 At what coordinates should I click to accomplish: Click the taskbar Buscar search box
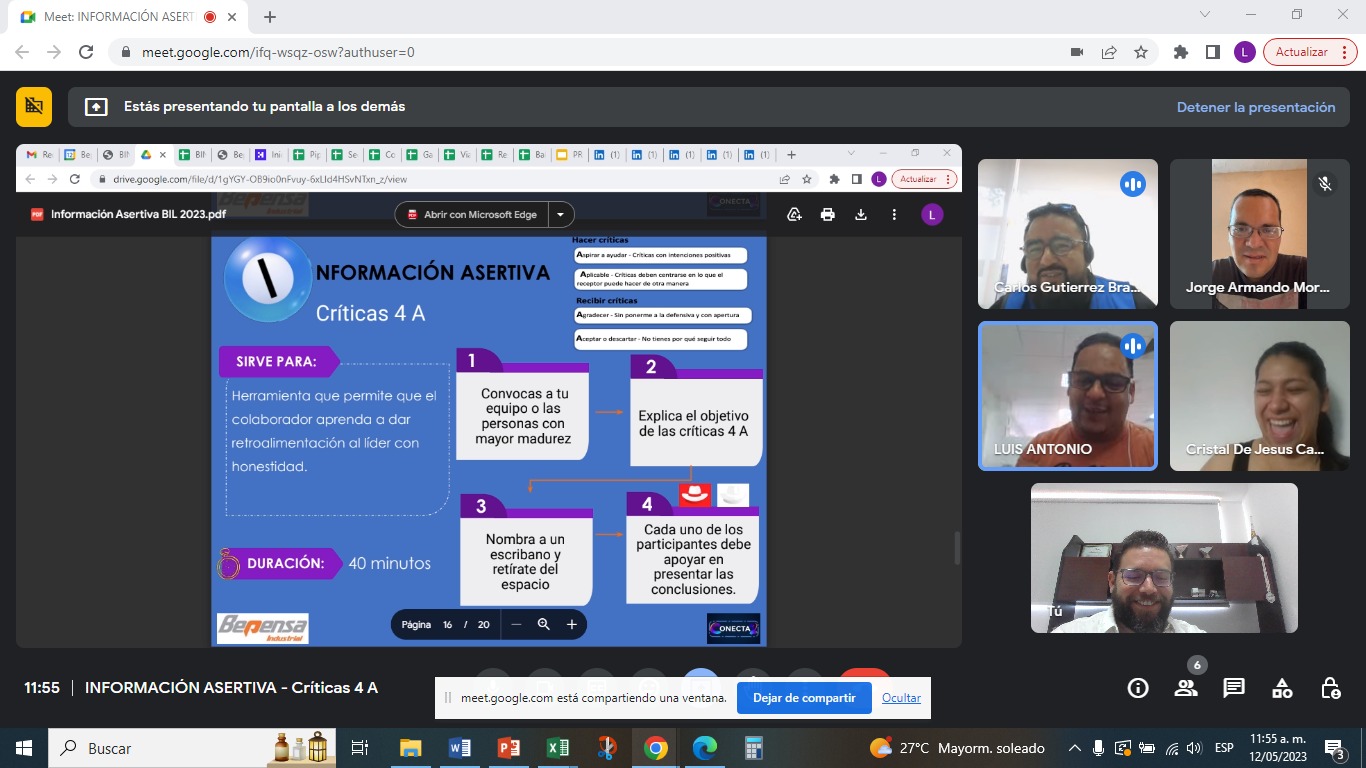193,748
